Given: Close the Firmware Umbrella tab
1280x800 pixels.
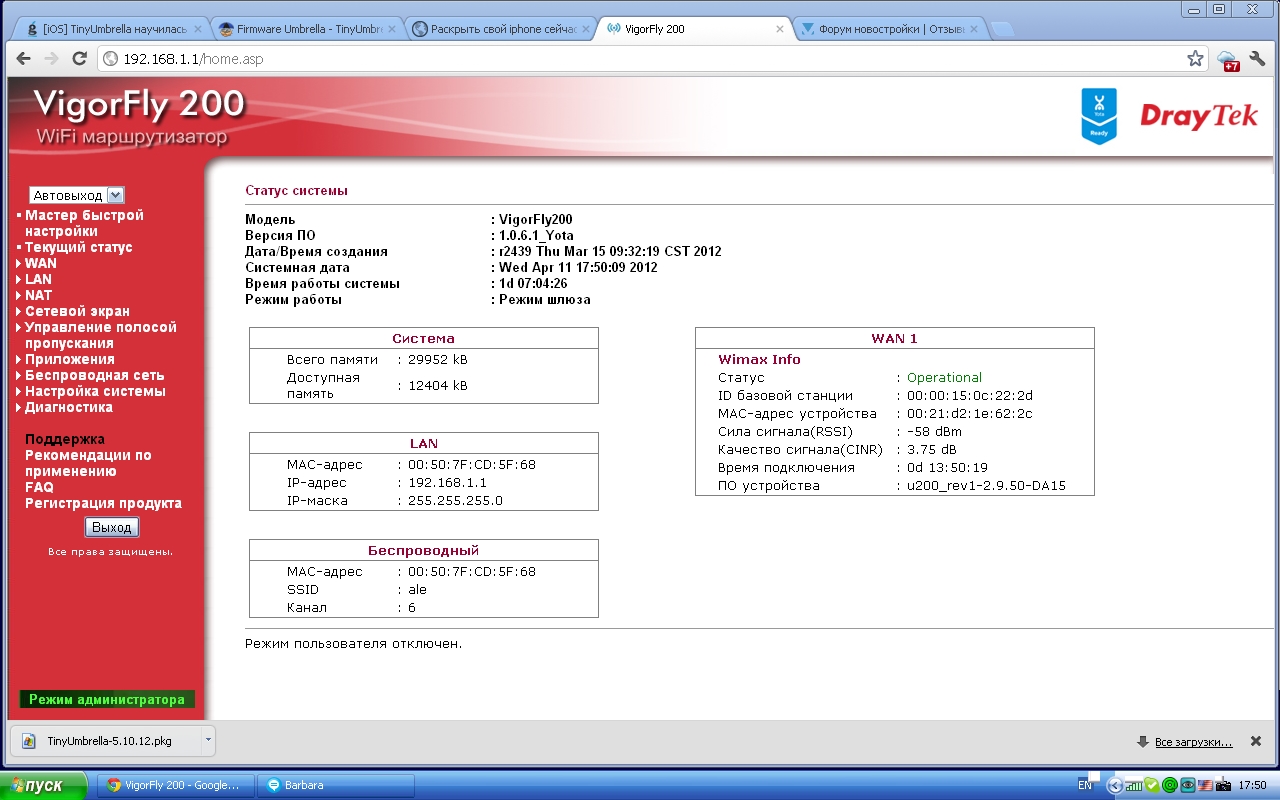Looking at the screenshot, I should [390, 30].
